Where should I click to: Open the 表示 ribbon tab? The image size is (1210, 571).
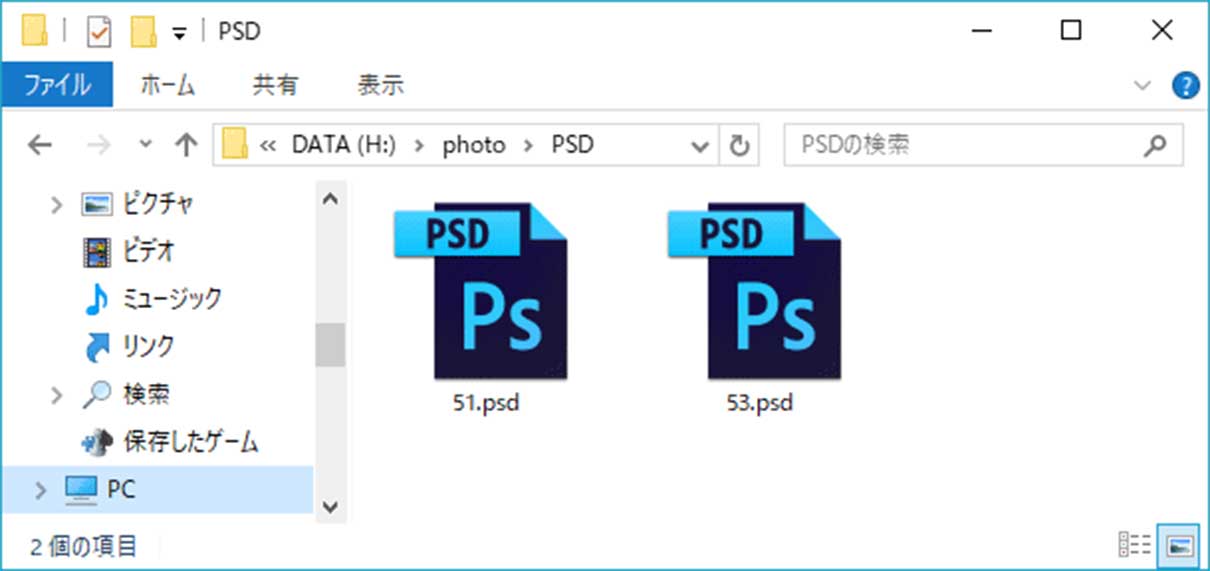point(380,85)
